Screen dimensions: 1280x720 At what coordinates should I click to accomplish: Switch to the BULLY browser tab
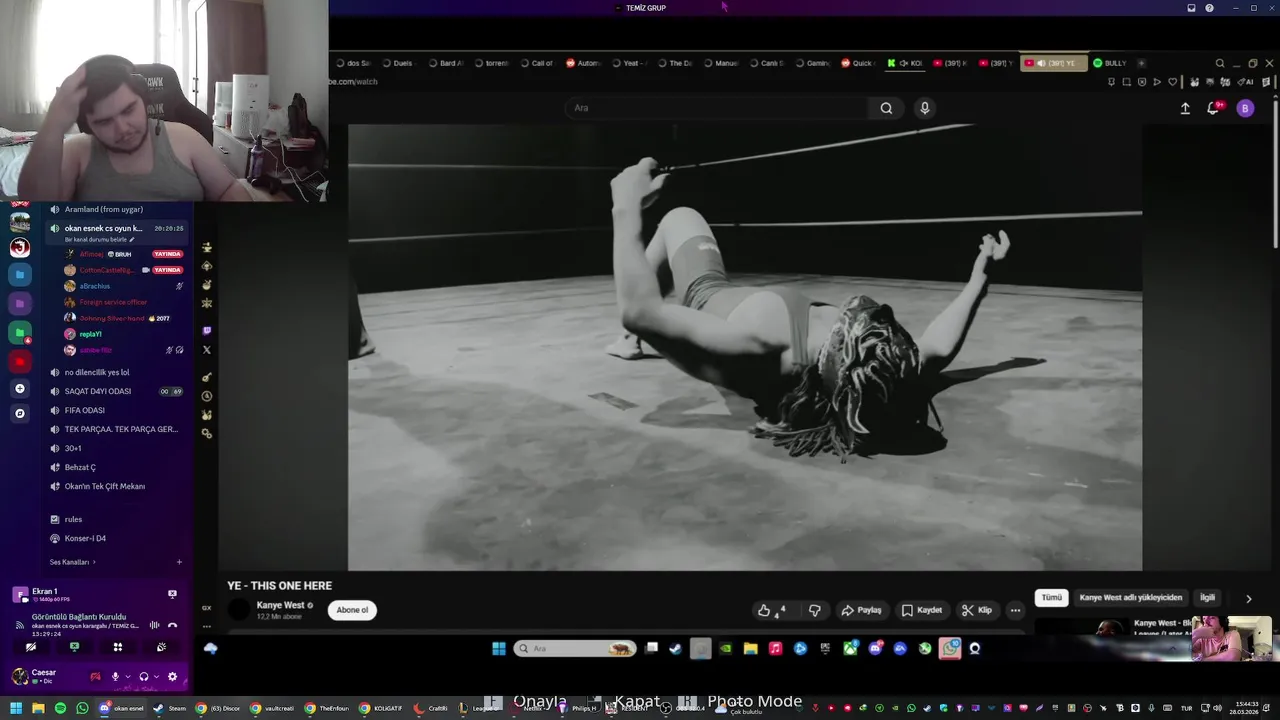pyautogui.click(x=1110, y=63)
